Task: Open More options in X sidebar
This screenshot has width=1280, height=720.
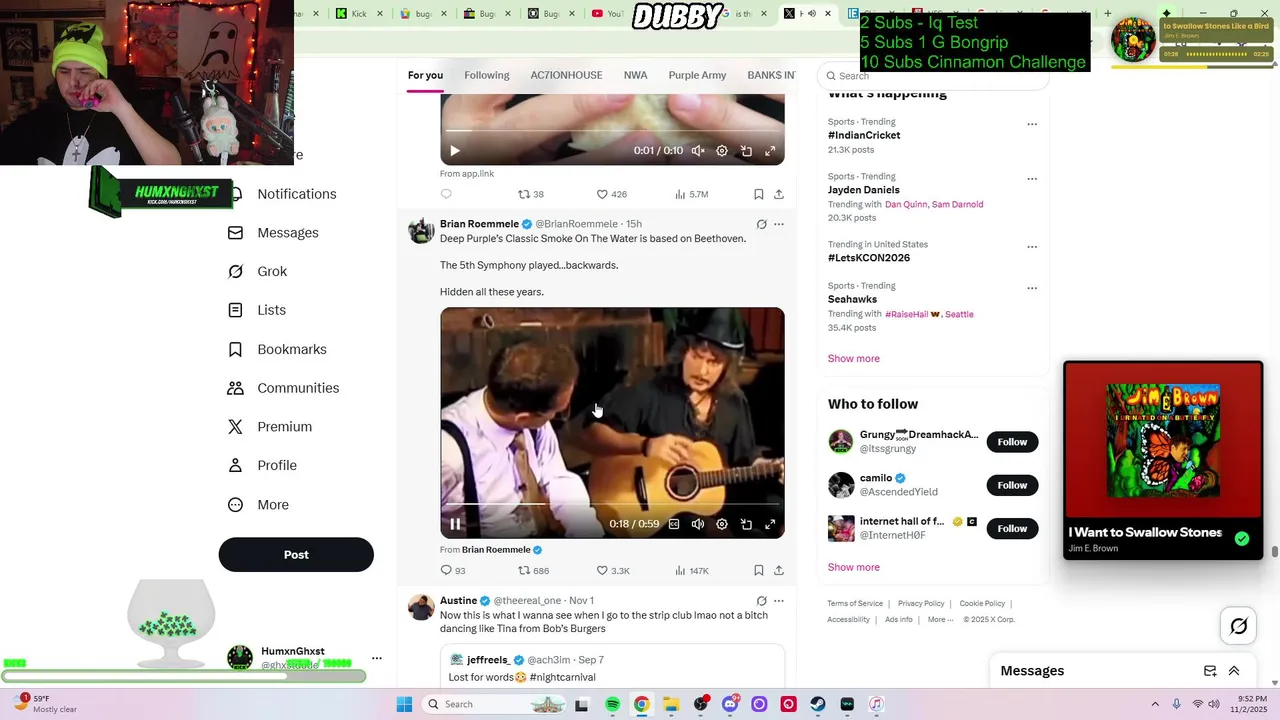Action: click(x=258, y=505)
